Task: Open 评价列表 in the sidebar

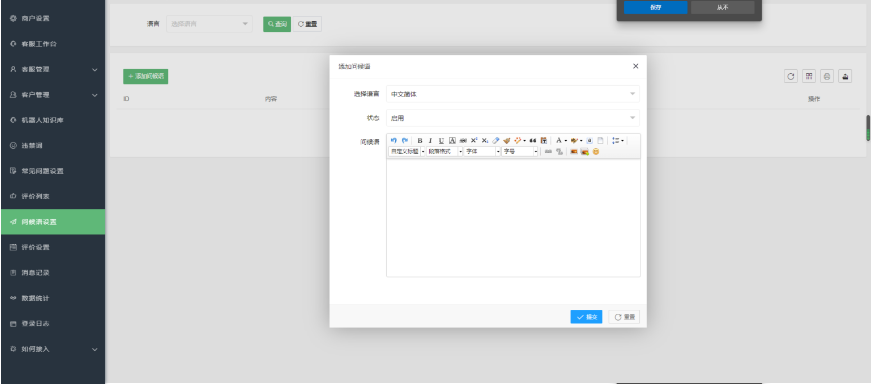Action: click(x=53, y=196)
